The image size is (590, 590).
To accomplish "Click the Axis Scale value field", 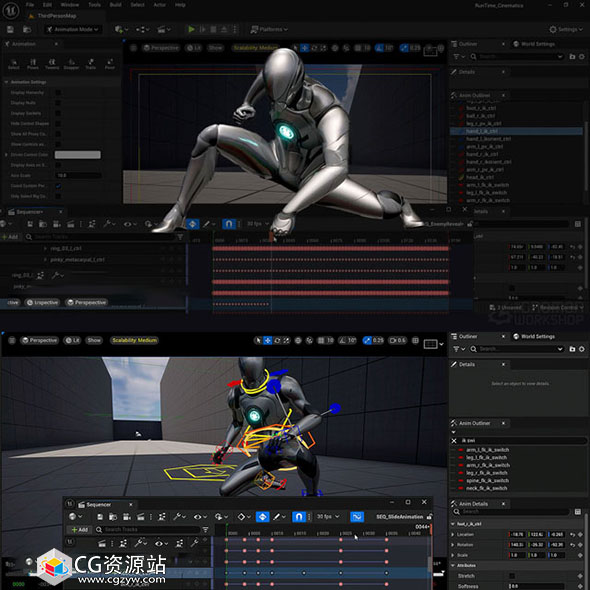I will [78, 175].
